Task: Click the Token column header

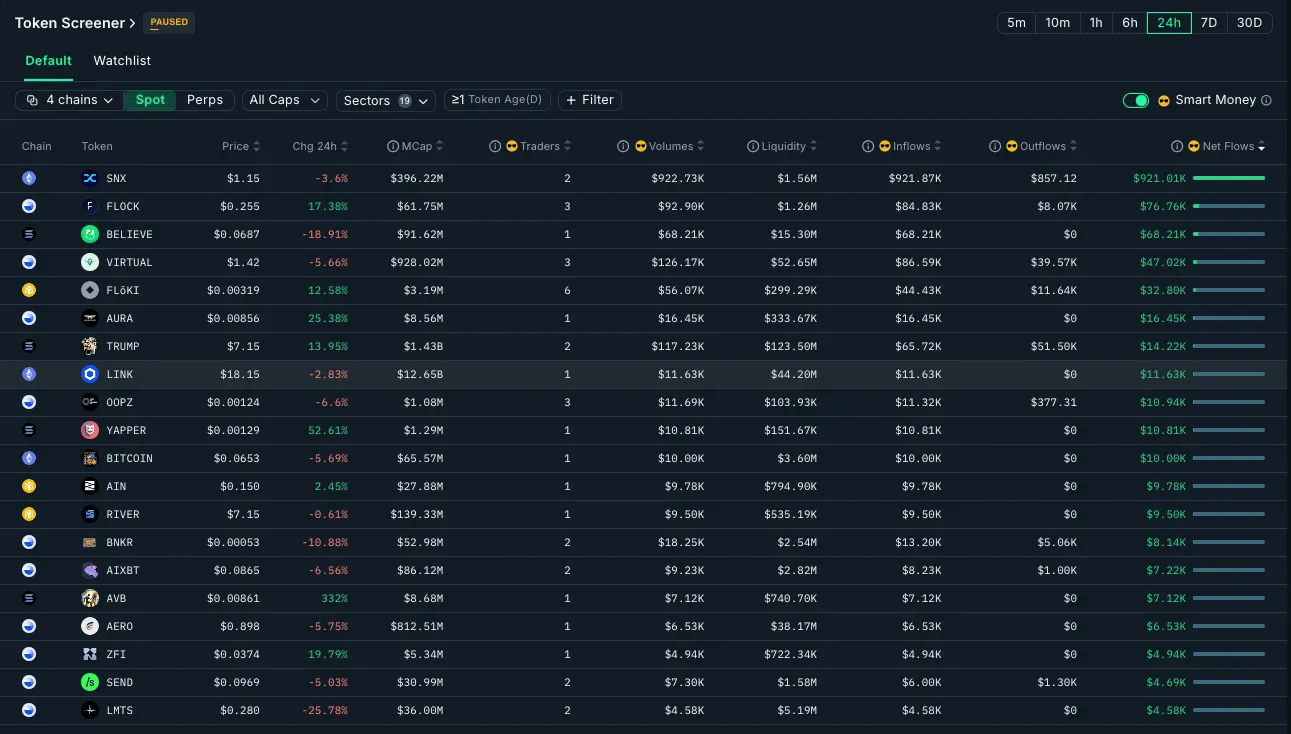Action: [x=97, y=146]
